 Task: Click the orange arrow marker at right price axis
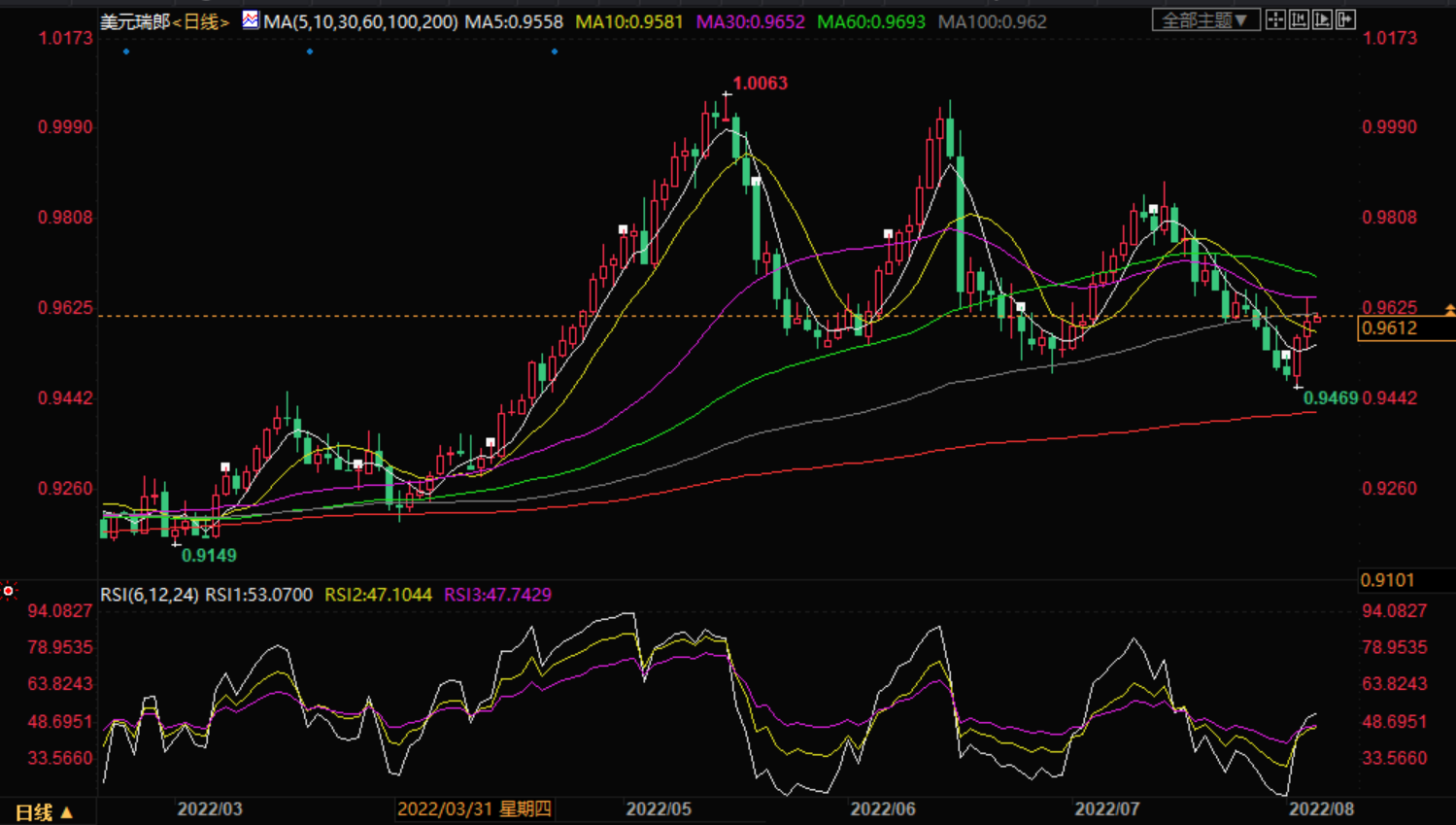(x=1449, y=310)
